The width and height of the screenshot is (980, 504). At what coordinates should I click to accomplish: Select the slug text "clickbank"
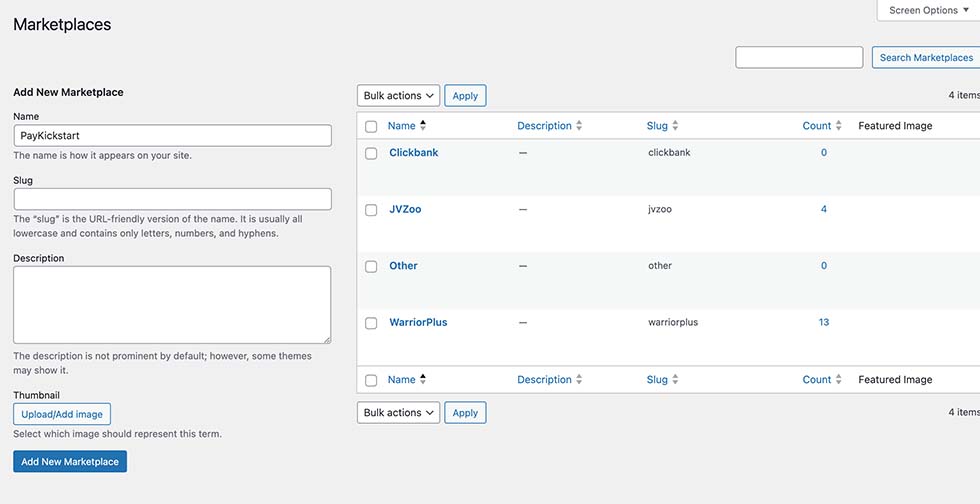(x=669, y=153)
